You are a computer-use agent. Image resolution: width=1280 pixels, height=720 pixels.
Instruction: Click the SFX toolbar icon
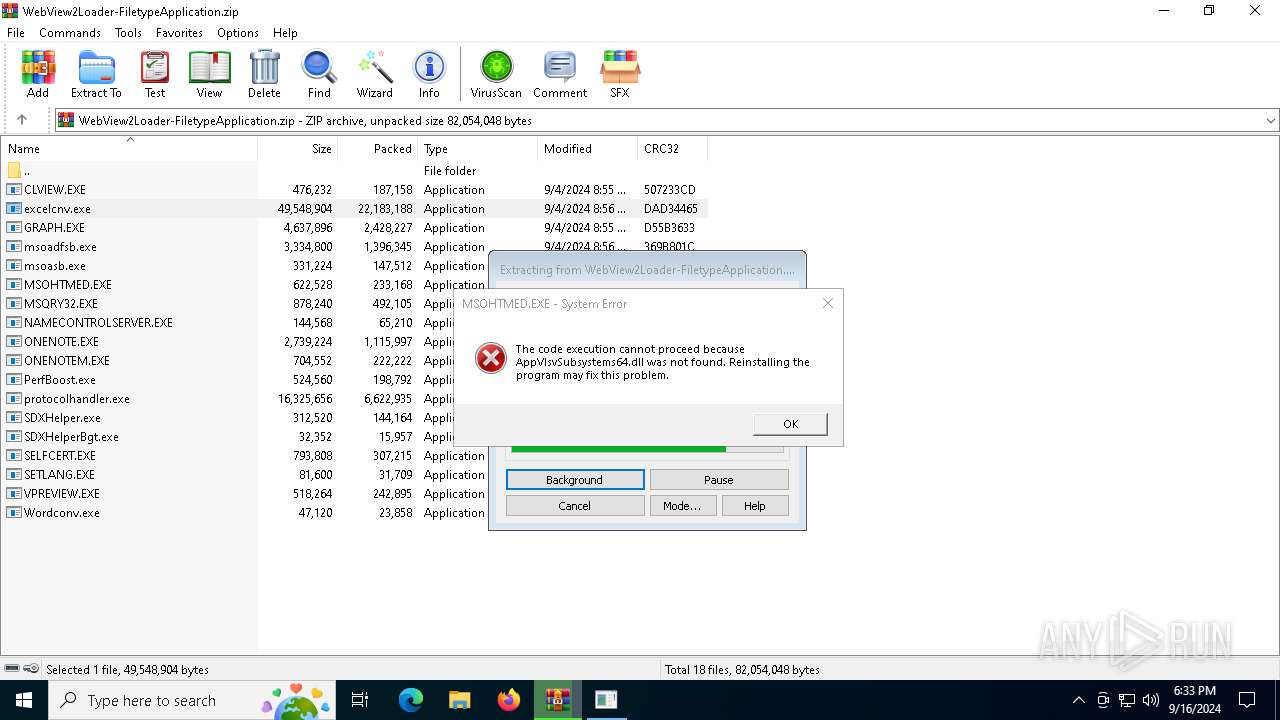(620, 75)
